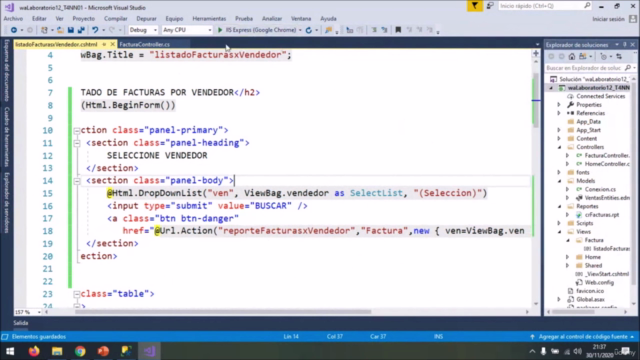The height and width of the screenshot is (360, 640).
Task: Click the Open File folder icon
Action: point(60,30)
